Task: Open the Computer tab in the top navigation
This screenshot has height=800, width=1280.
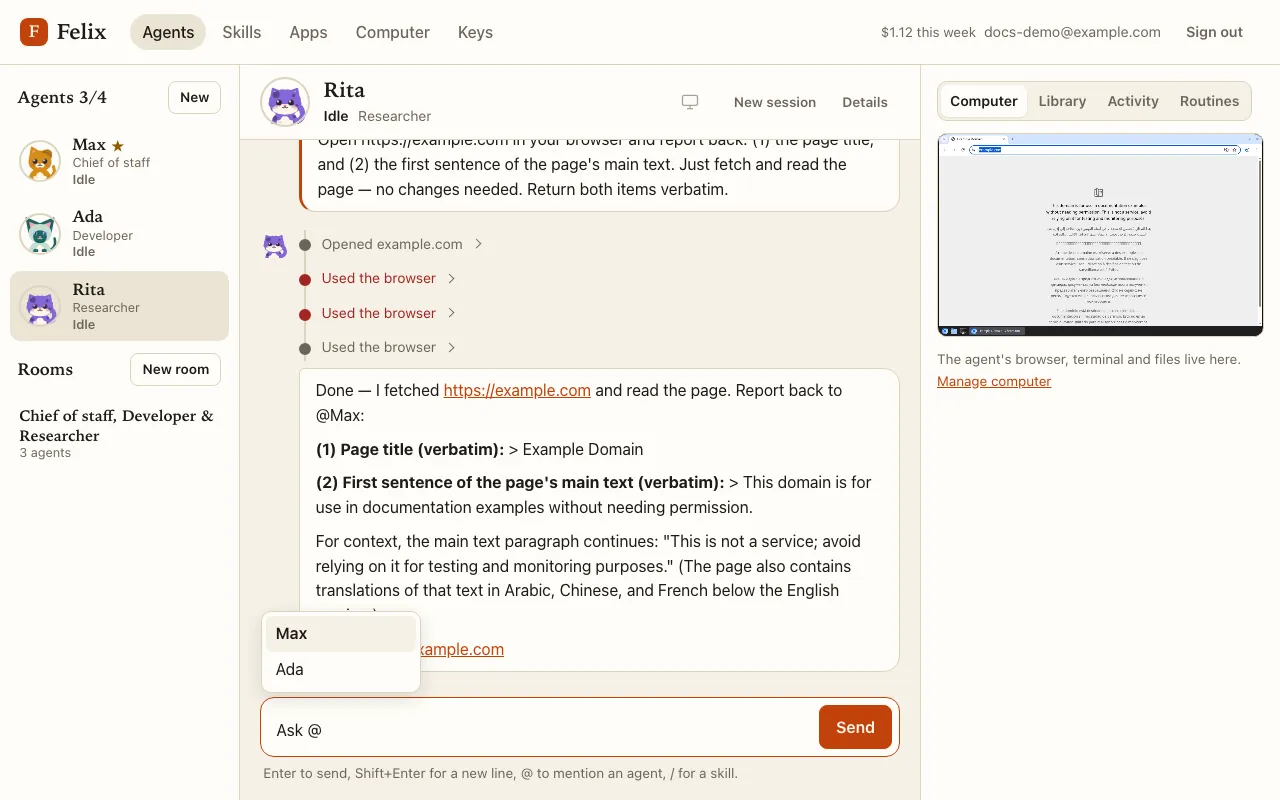Action: pyautogui.click(x=393, y=32)
